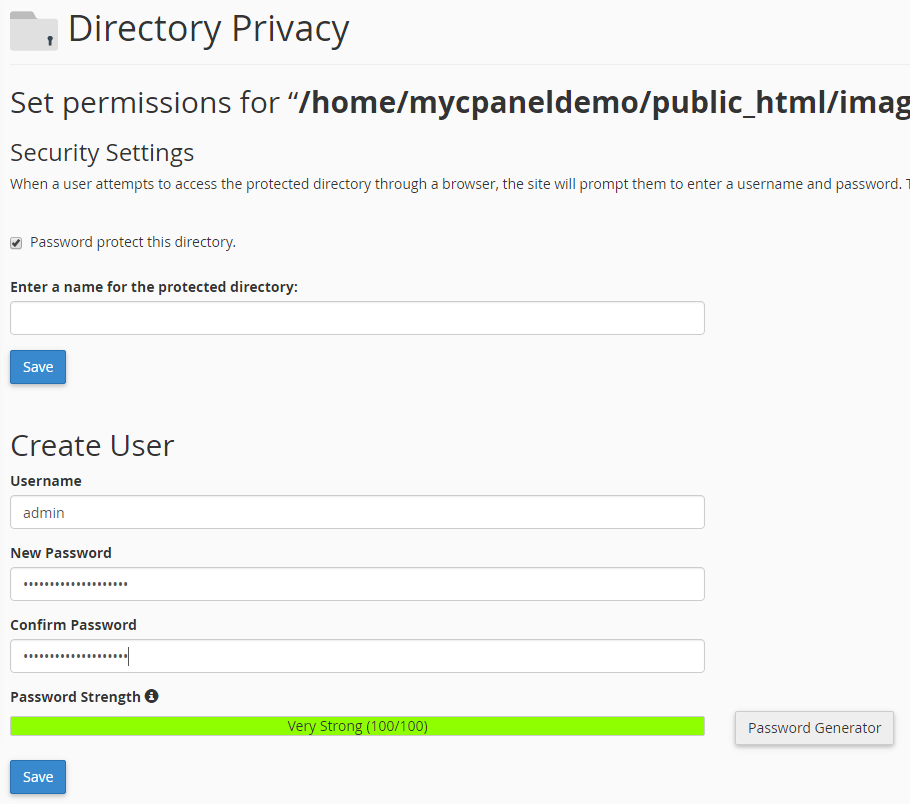Uncheck the password protect directory checkbox

tap(16, 243)
